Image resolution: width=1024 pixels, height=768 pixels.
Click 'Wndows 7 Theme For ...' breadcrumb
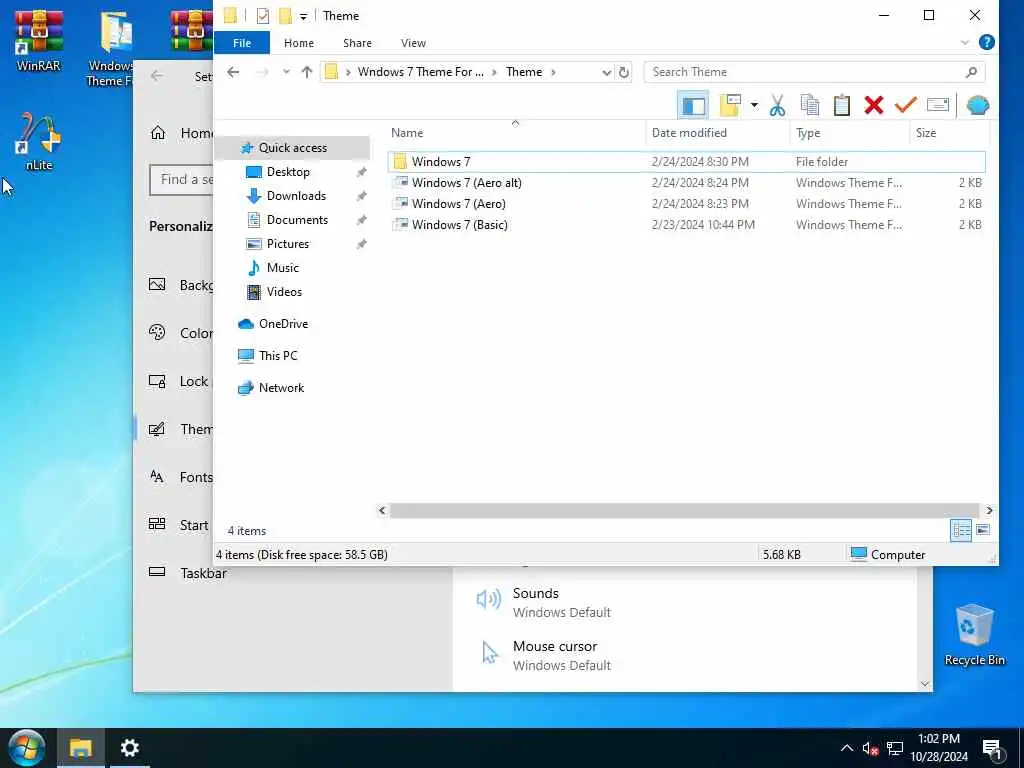click(421, 72)
